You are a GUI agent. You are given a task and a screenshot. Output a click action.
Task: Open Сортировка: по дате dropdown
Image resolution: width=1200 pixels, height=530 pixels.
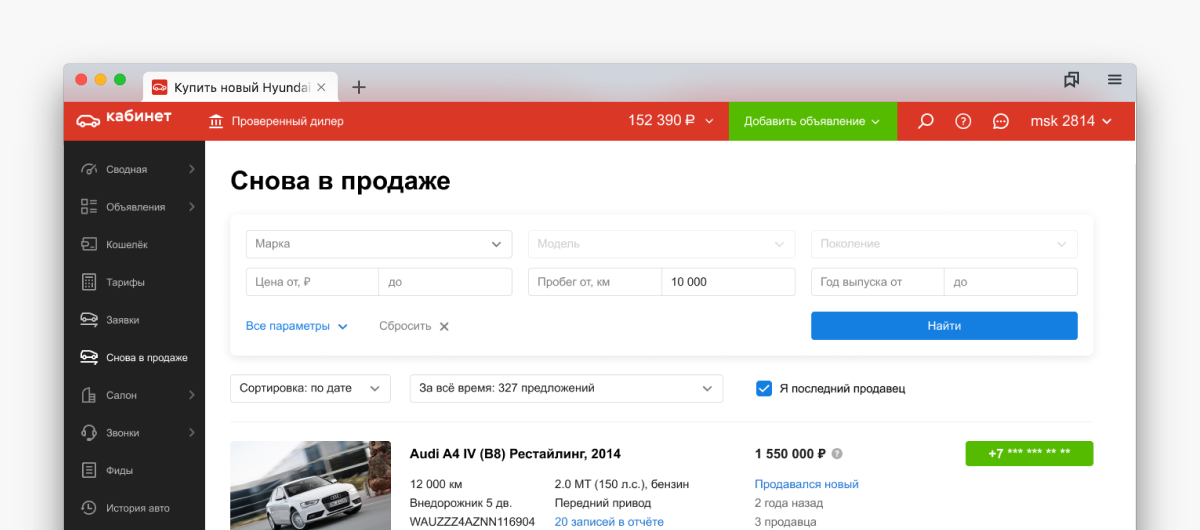pos(310,388)
